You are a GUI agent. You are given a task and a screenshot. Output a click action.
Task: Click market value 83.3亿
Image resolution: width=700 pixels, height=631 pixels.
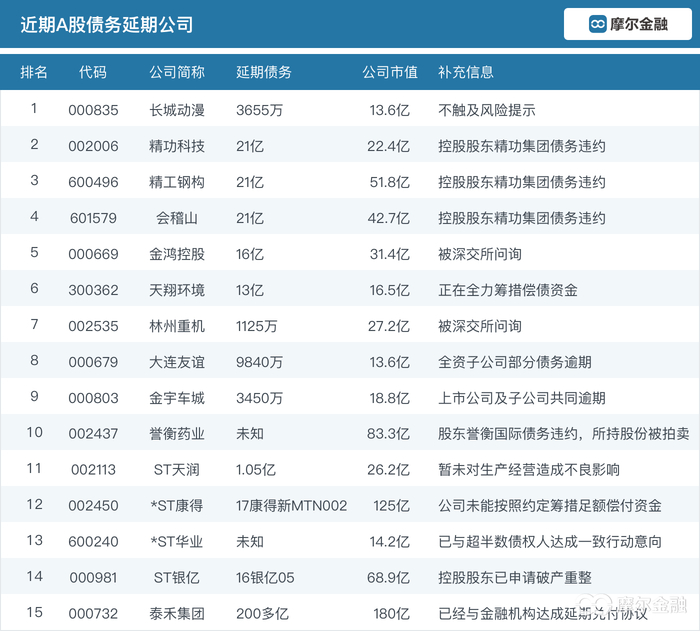pyautogui.click(x=388, y=434)
